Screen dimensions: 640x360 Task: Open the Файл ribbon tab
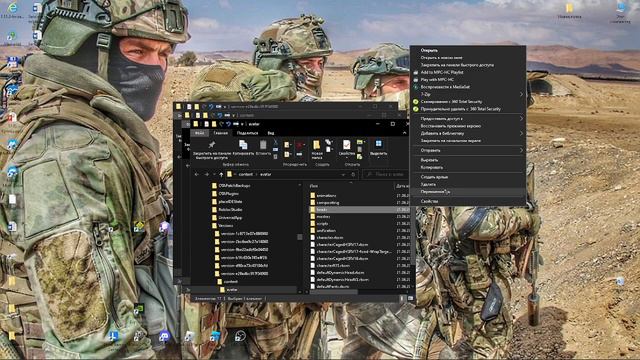200,133
